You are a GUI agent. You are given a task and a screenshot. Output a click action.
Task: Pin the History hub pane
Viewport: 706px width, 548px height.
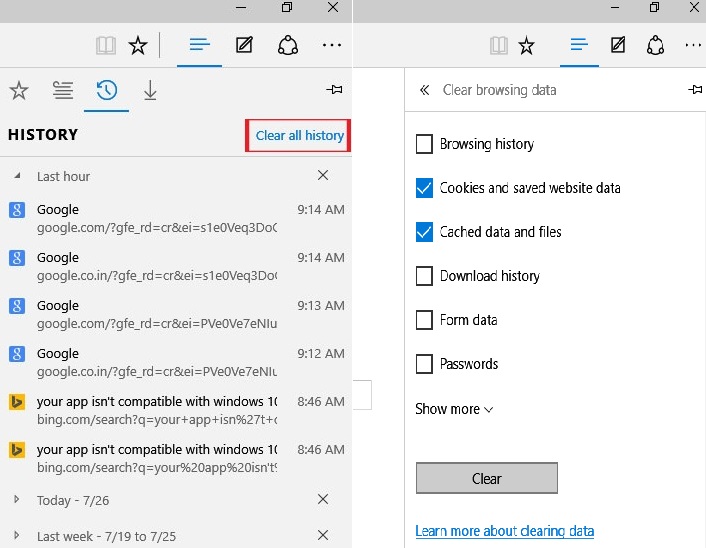coord(334,90)
